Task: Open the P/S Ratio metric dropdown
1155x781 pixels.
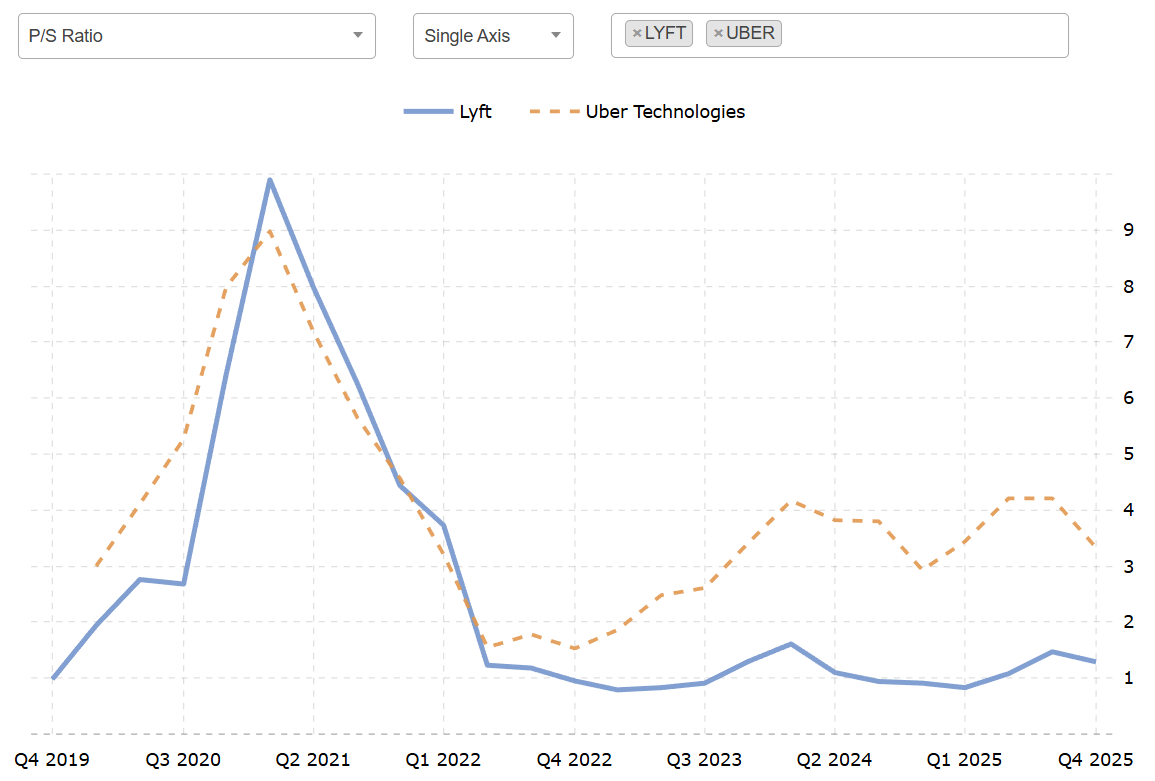Action: (197, 35)
